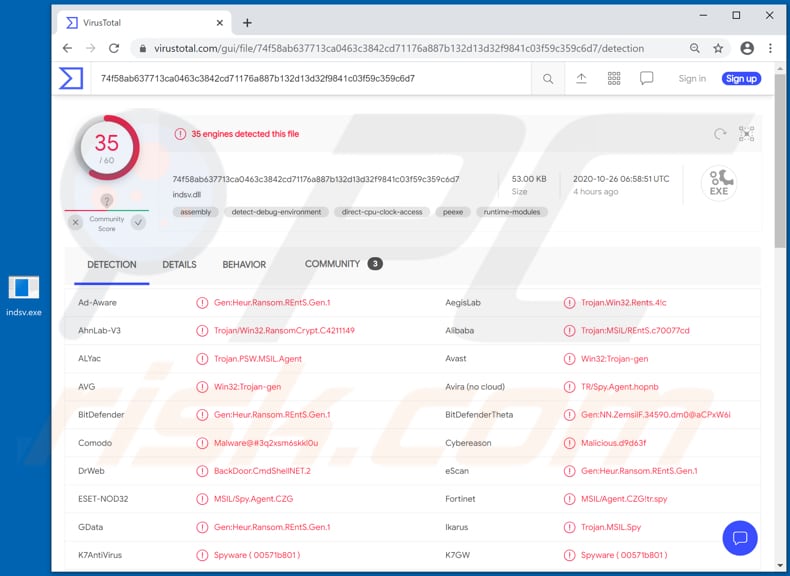The height and width of the screenshot is (576, 790).
Task: Click the MSIL/Spy.Agent.CZG result
Action: click(x=253, y=499)
